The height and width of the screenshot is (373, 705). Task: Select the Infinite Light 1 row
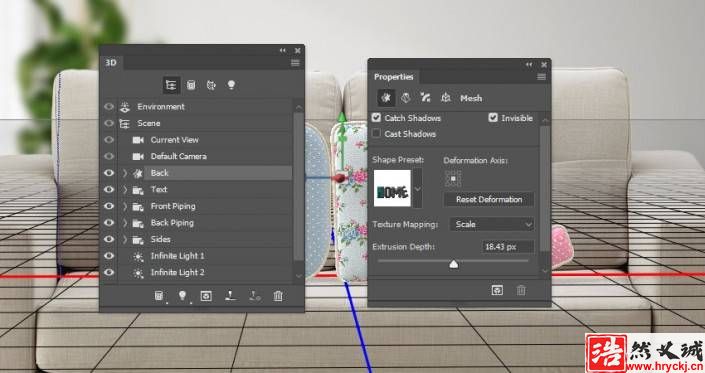205,256
